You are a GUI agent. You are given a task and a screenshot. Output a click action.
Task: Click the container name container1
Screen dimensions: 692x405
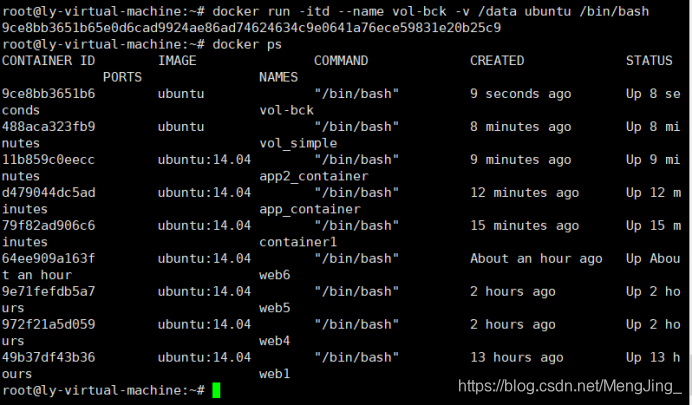pos(298,242)
